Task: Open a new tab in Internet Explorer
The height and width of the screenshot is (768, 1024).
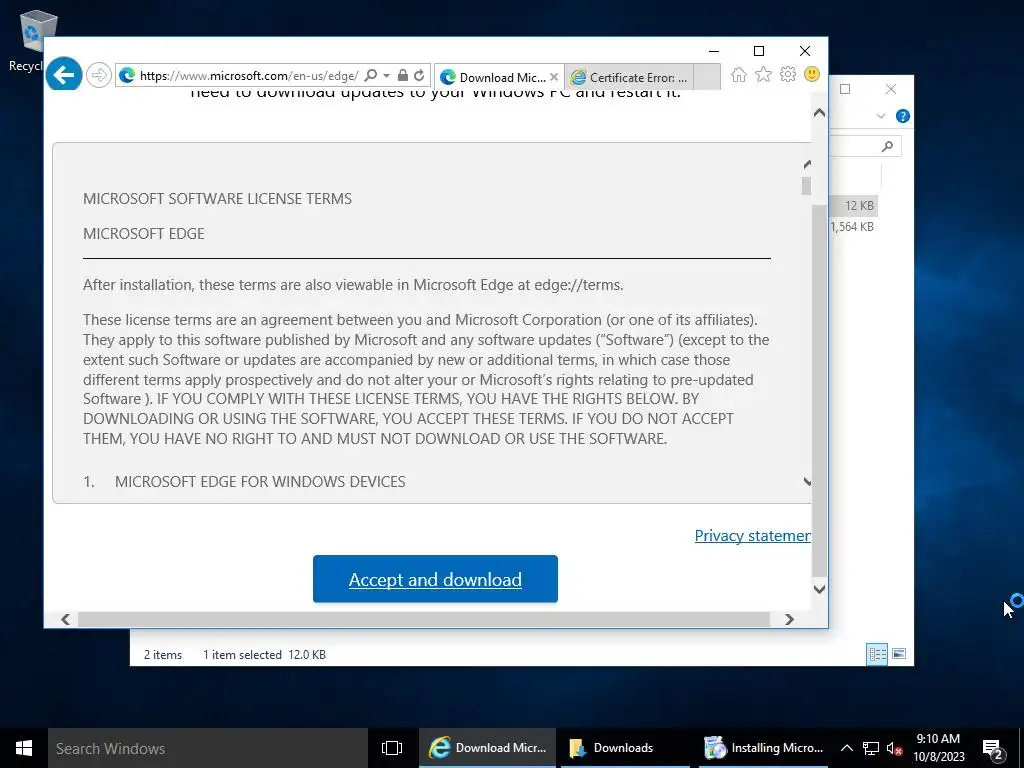Action: (707, 77)
